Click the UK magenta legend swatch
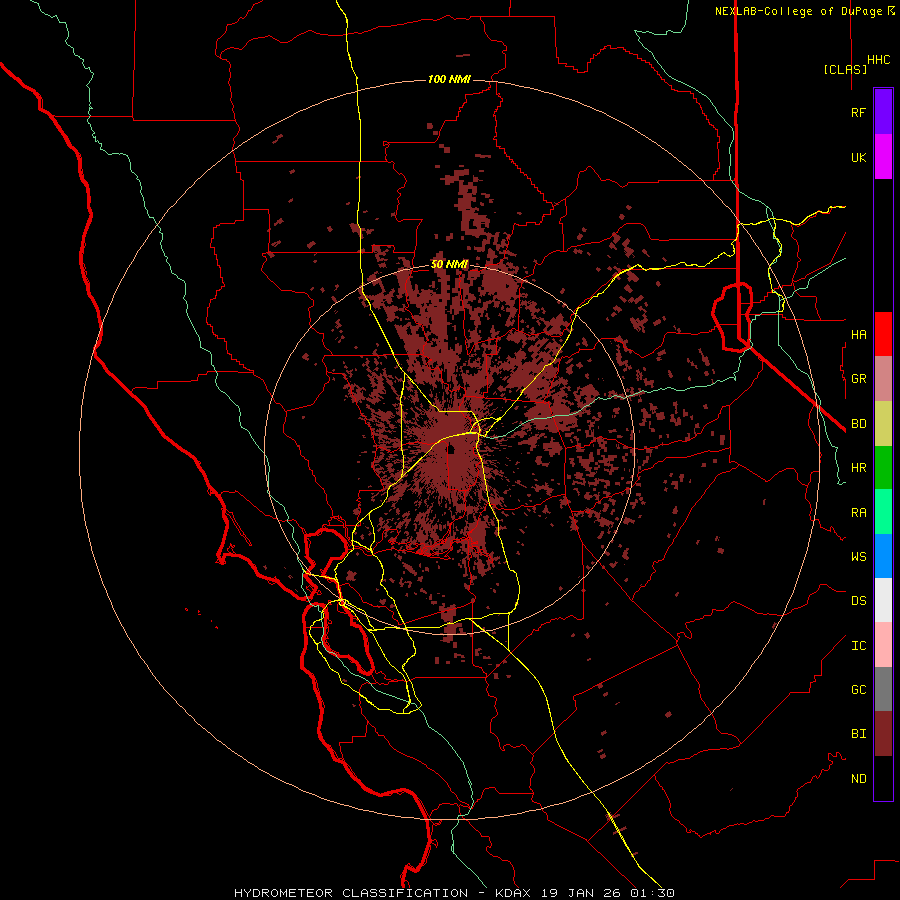The width and height of the screenshot is (900, 900). (x=883, y=157)
